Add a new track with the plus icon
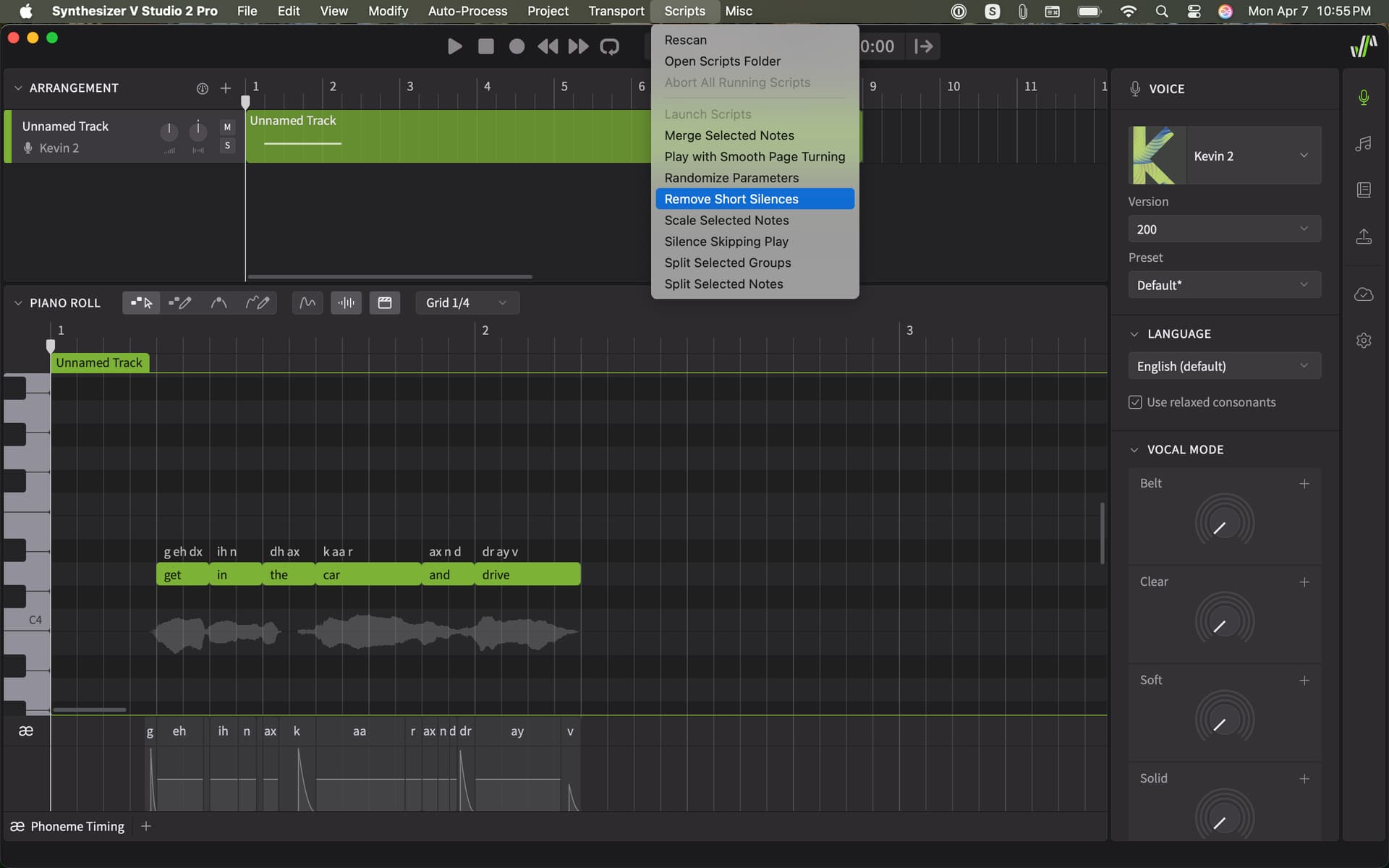The height and width of the screenshot is (868, 1389). 226,88
